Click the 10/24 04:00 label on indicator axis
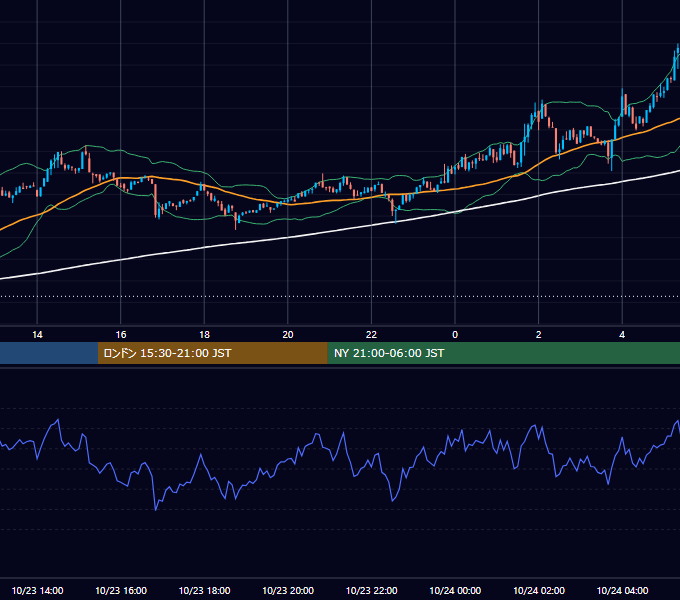680x600 pixels. pos(622,590)
